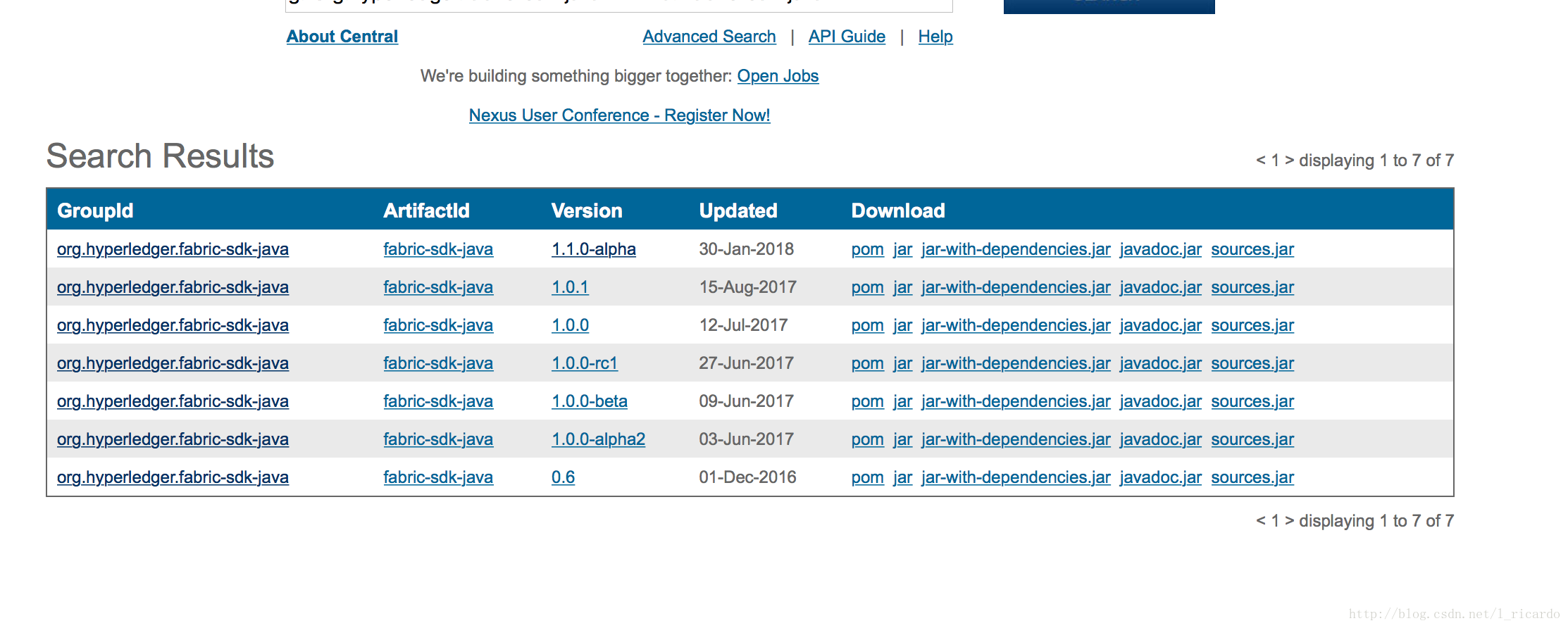Viewport: 1568px width, 628px height.
Task: Open fabric-sdk-java artifact in the 1.0.0-alpha2 row
Action: click(438, 439)
